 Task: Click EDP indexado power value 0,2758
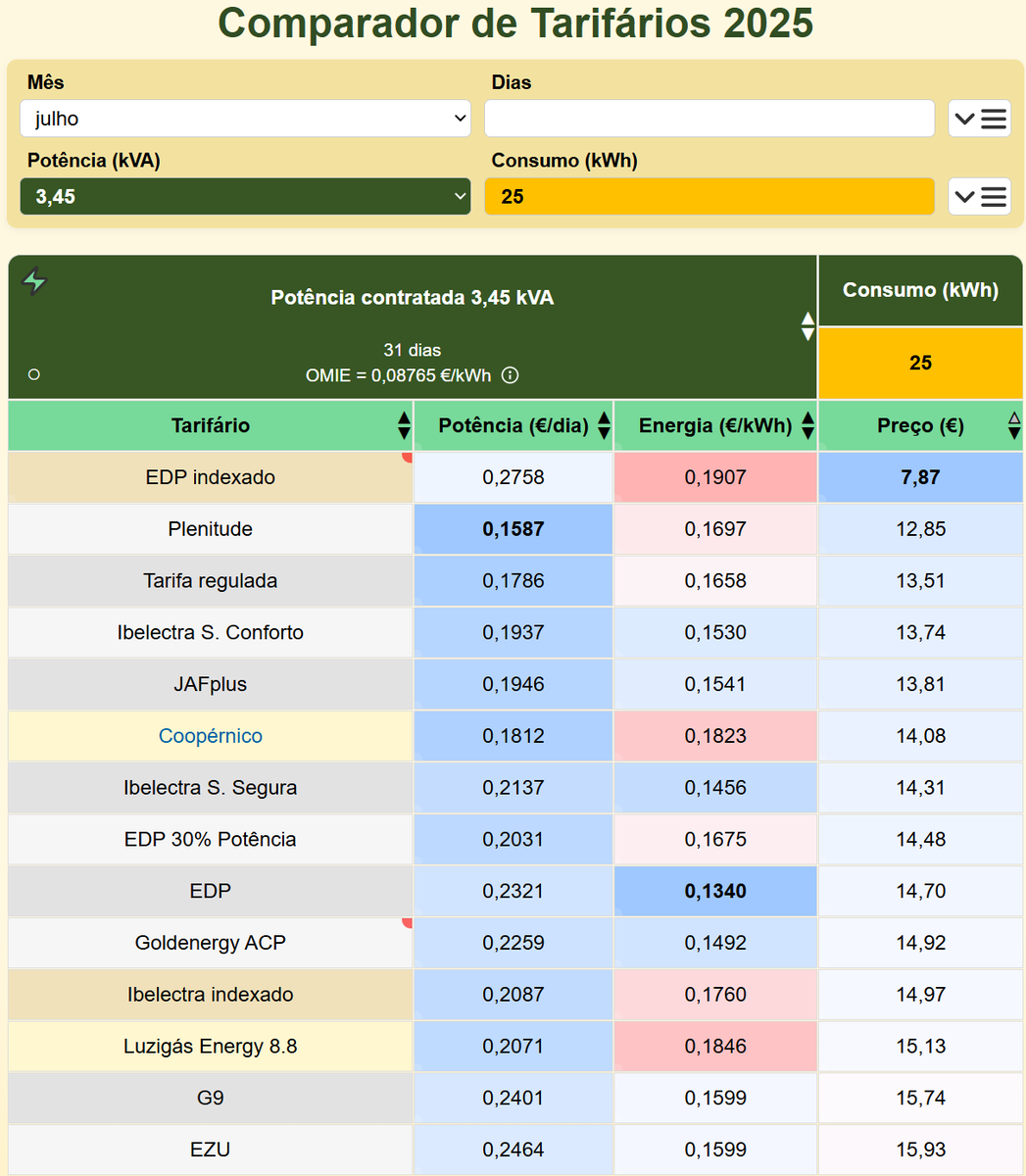pyautogui.click(x=513, y=477)
